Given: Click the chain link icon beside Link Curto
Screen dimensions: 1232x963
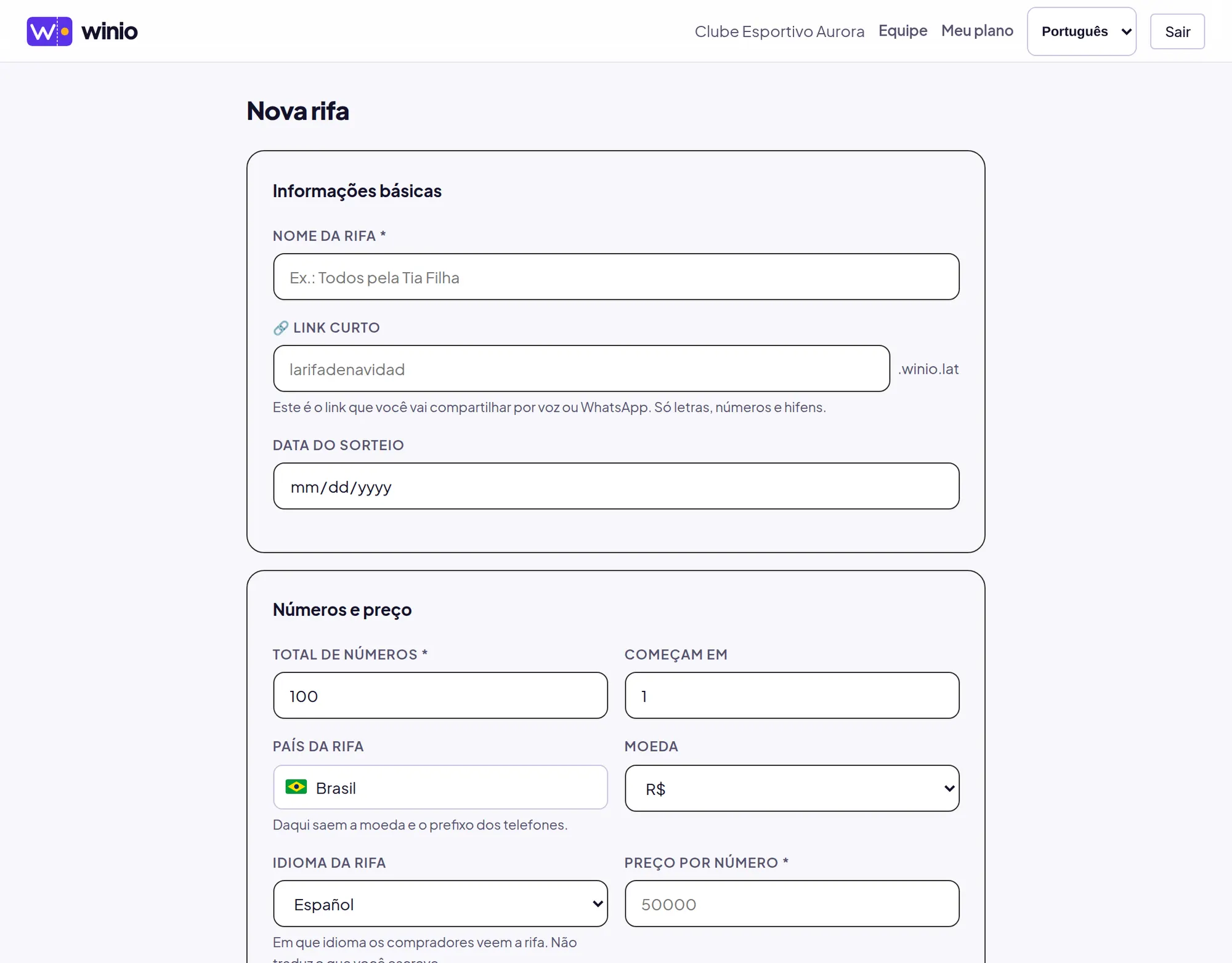Looking at the screenshot, I should coord(281,328).
